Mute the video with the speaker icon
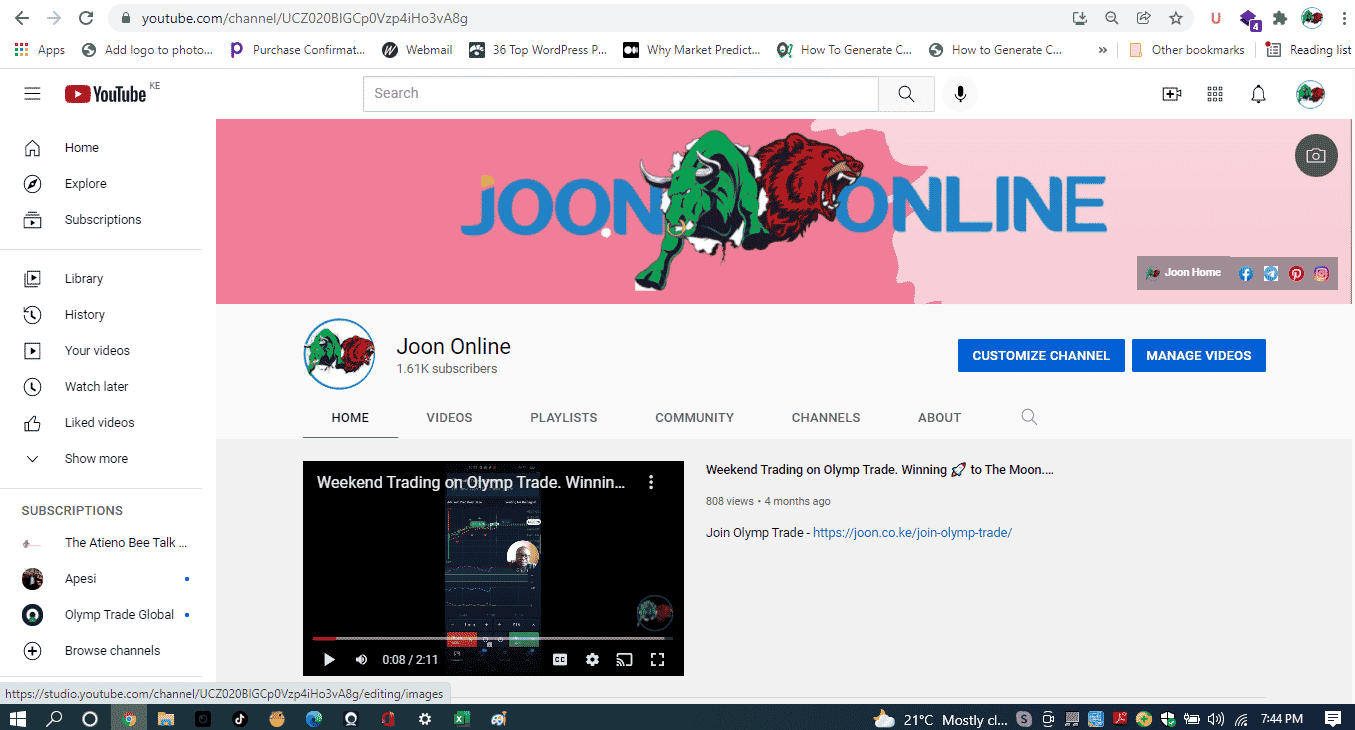 tap(361, 659)
